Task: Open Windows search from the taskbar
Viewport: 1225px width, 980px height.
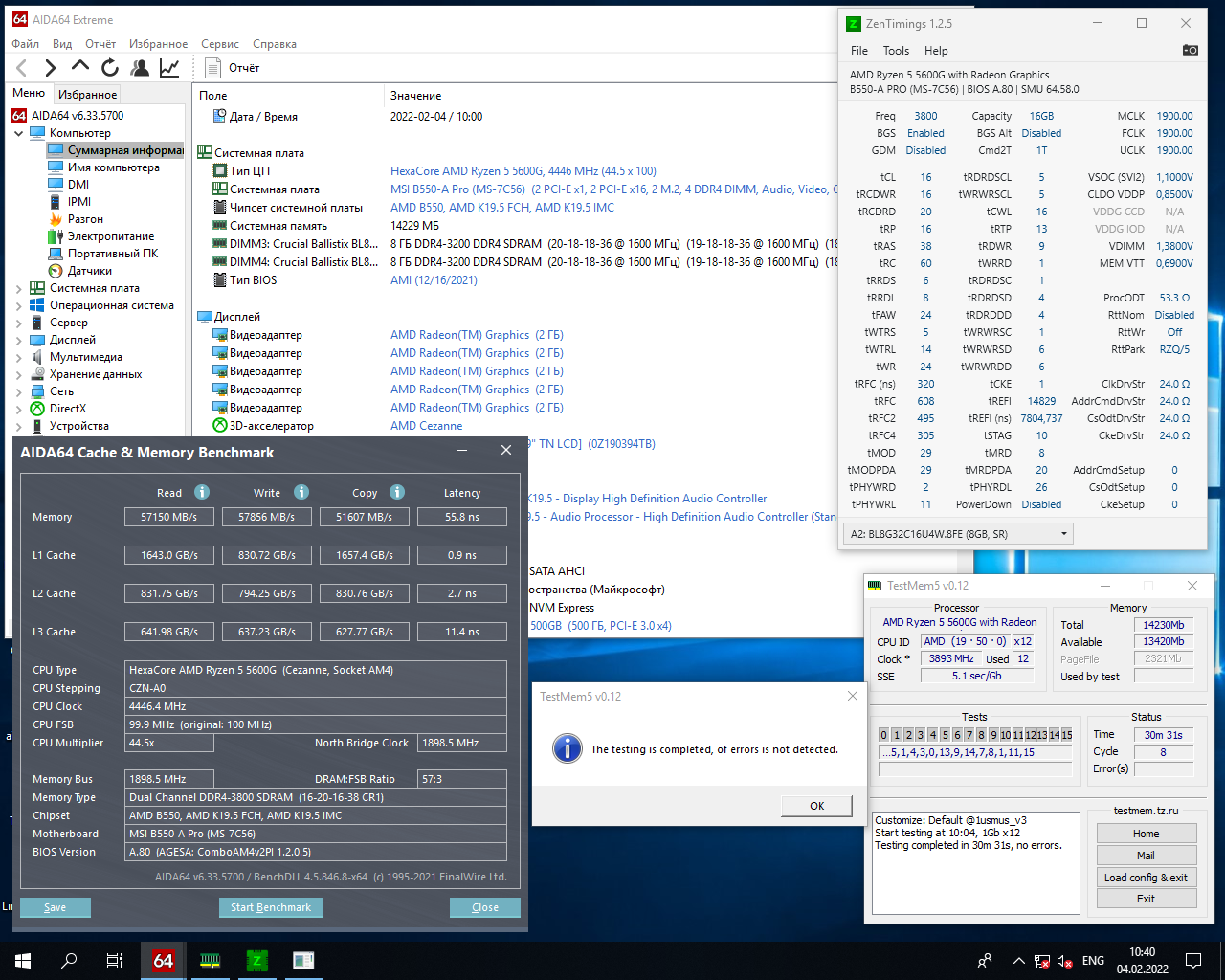Action: pos(69,961)
